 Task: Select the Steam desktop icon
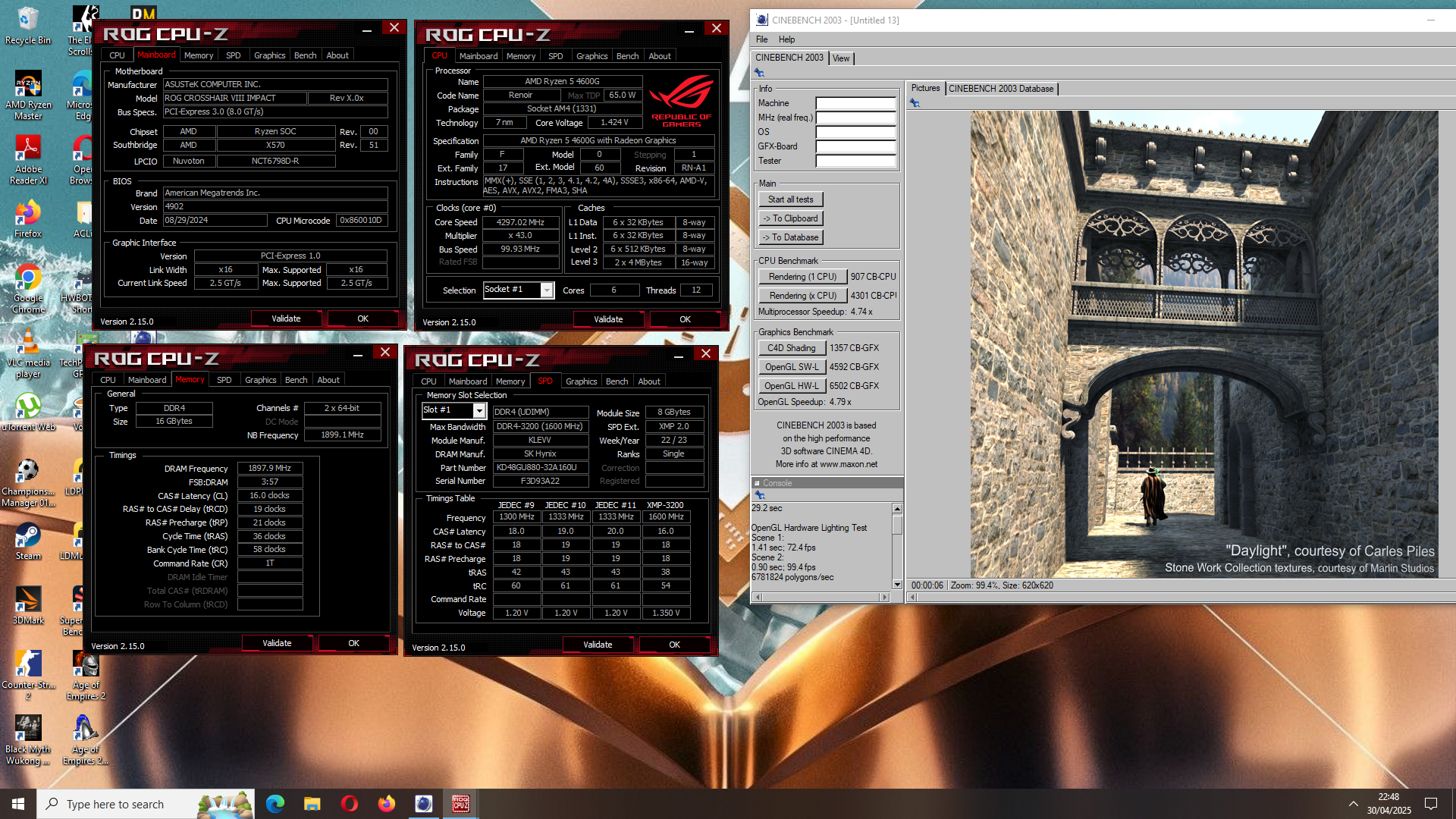pyautogui.click(x=28, y=541)
